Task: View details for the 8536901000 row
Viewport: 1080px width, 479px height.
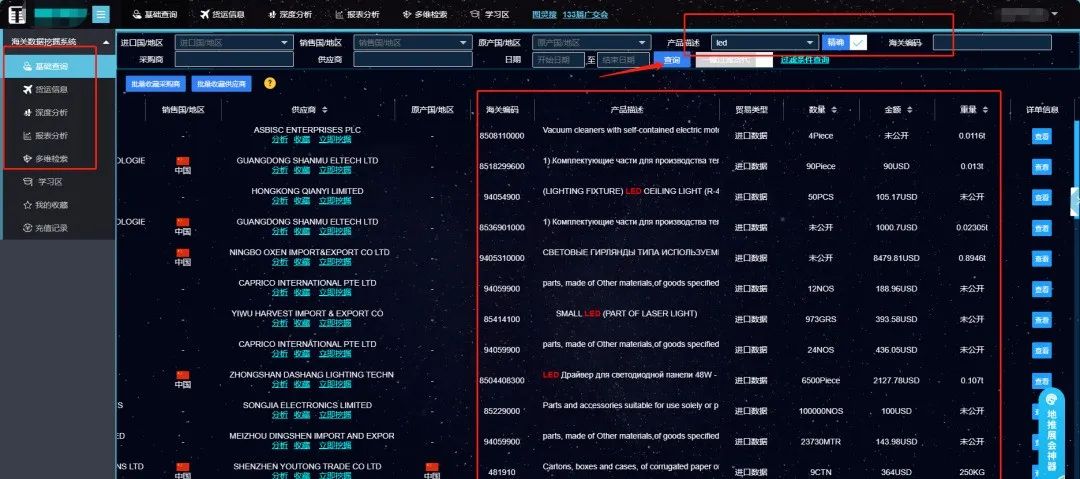Action: (1041, 228)
